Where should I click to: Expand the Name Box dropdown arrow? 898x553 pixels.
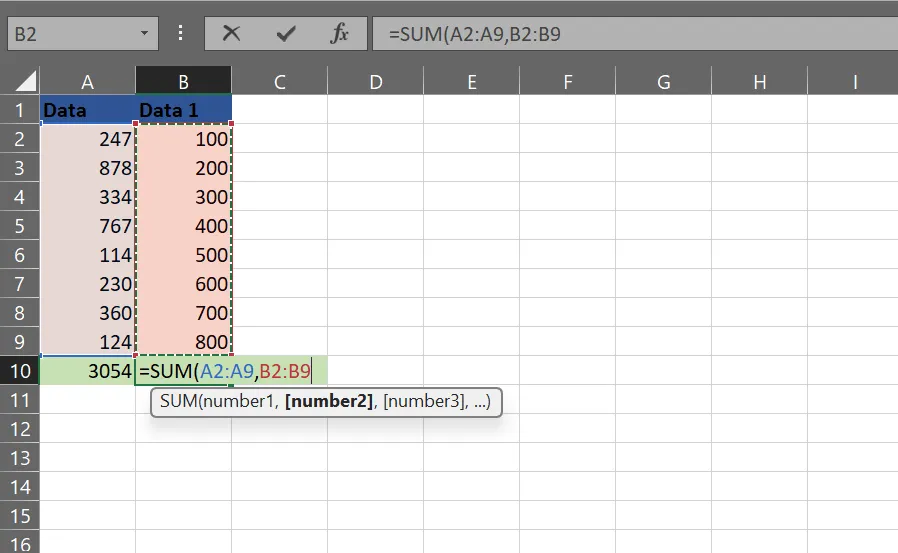144,33
